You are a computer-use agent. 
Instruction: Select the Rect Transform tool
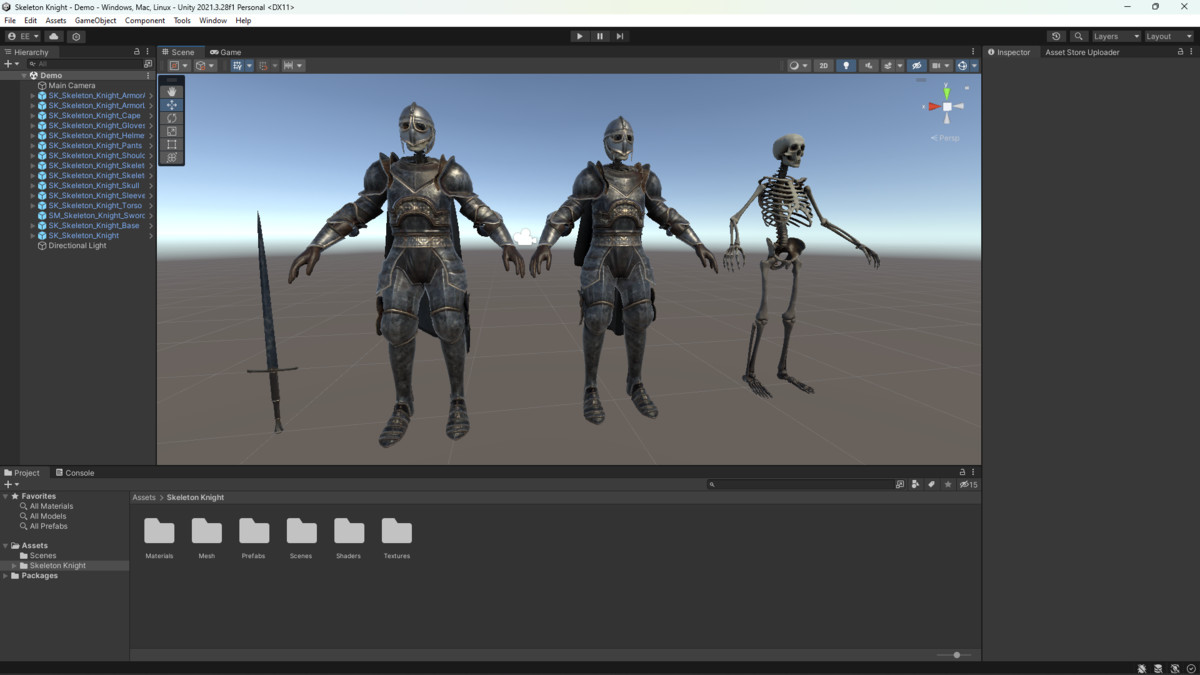point(171,144)
